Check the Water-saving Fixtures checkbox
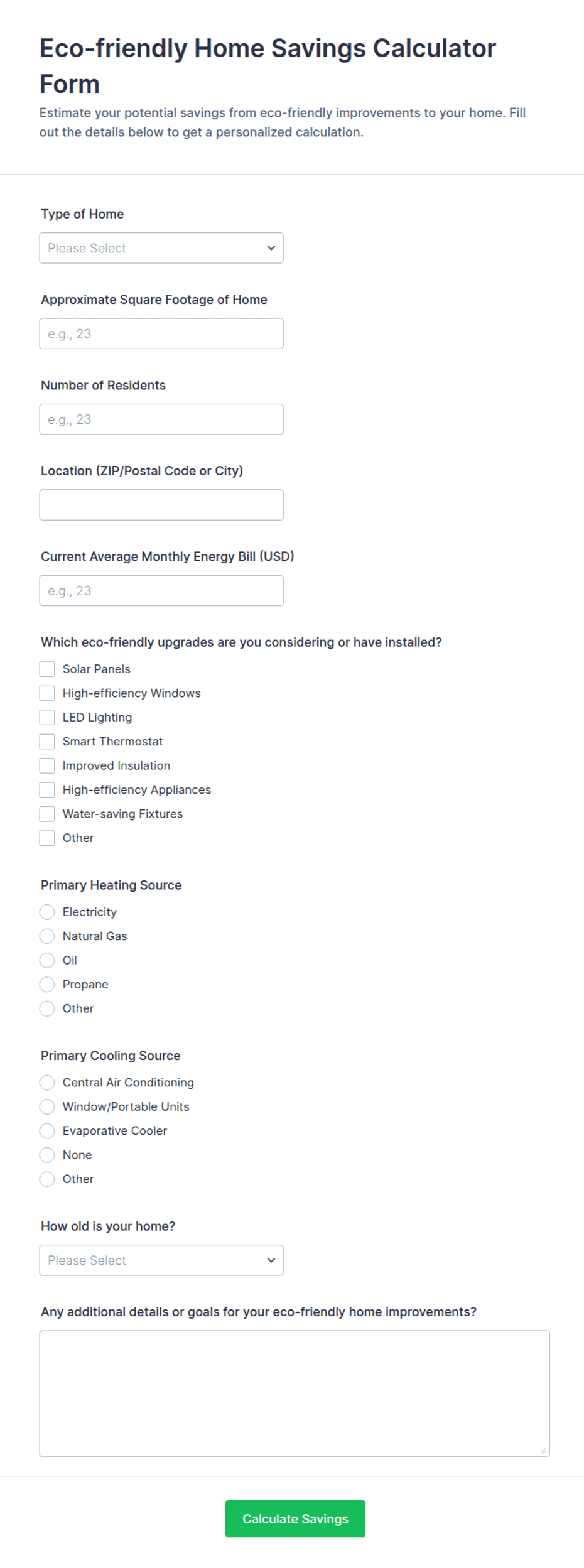584x1568 pixels. [47, 814]
